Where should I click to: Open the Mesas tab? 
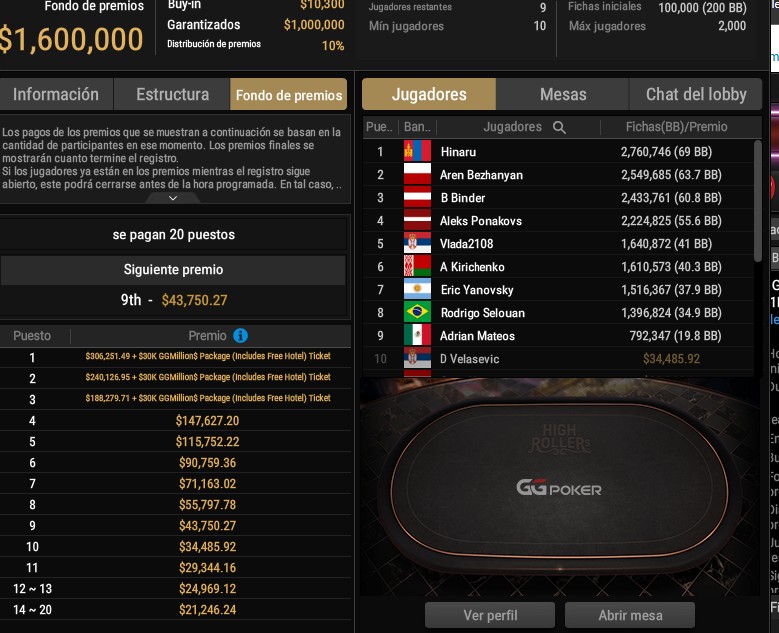[563, 94]
